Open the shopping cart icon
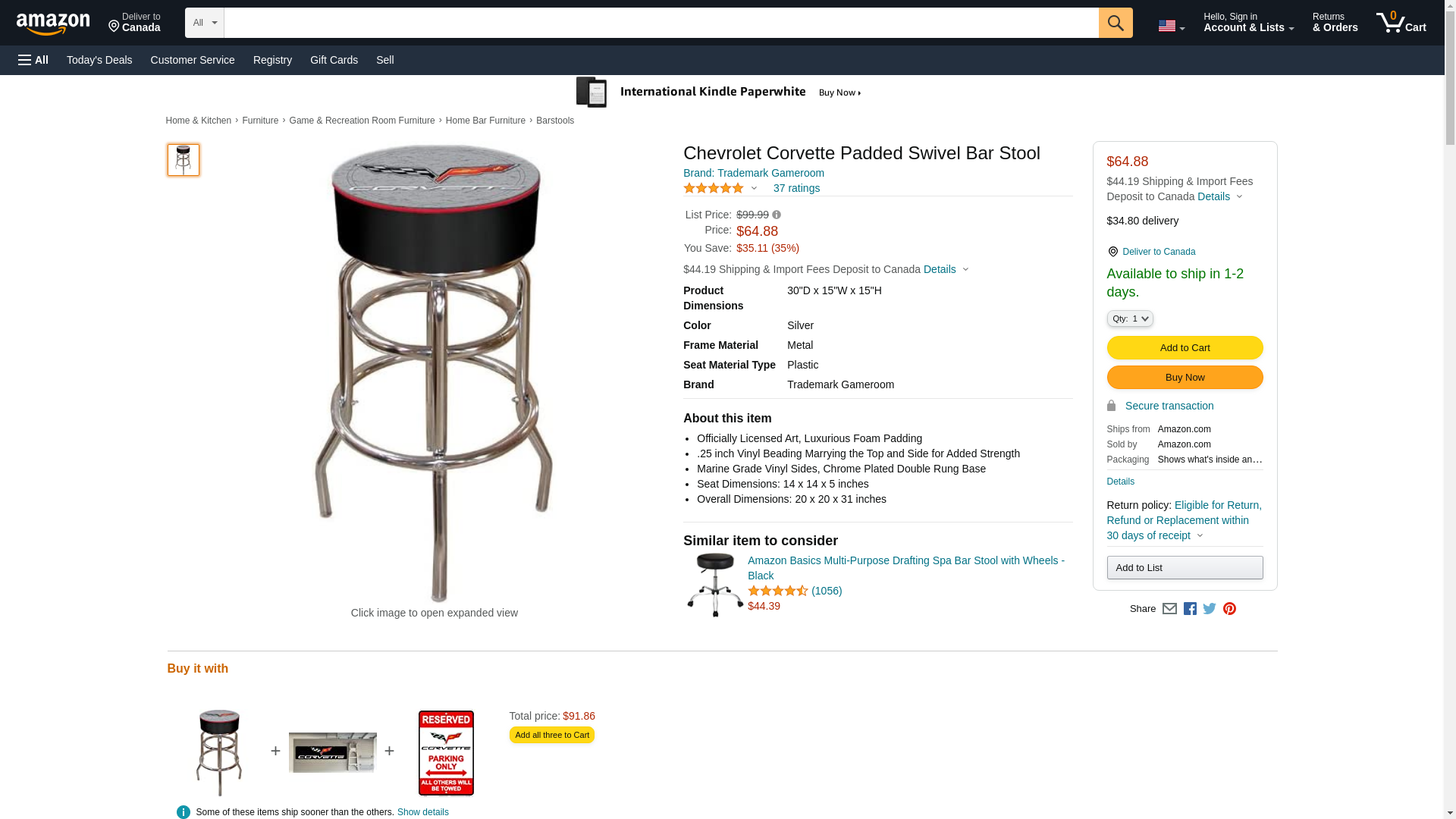Screen dimensions: 1456x819 pyautogui.click(x=1401, y=23)
